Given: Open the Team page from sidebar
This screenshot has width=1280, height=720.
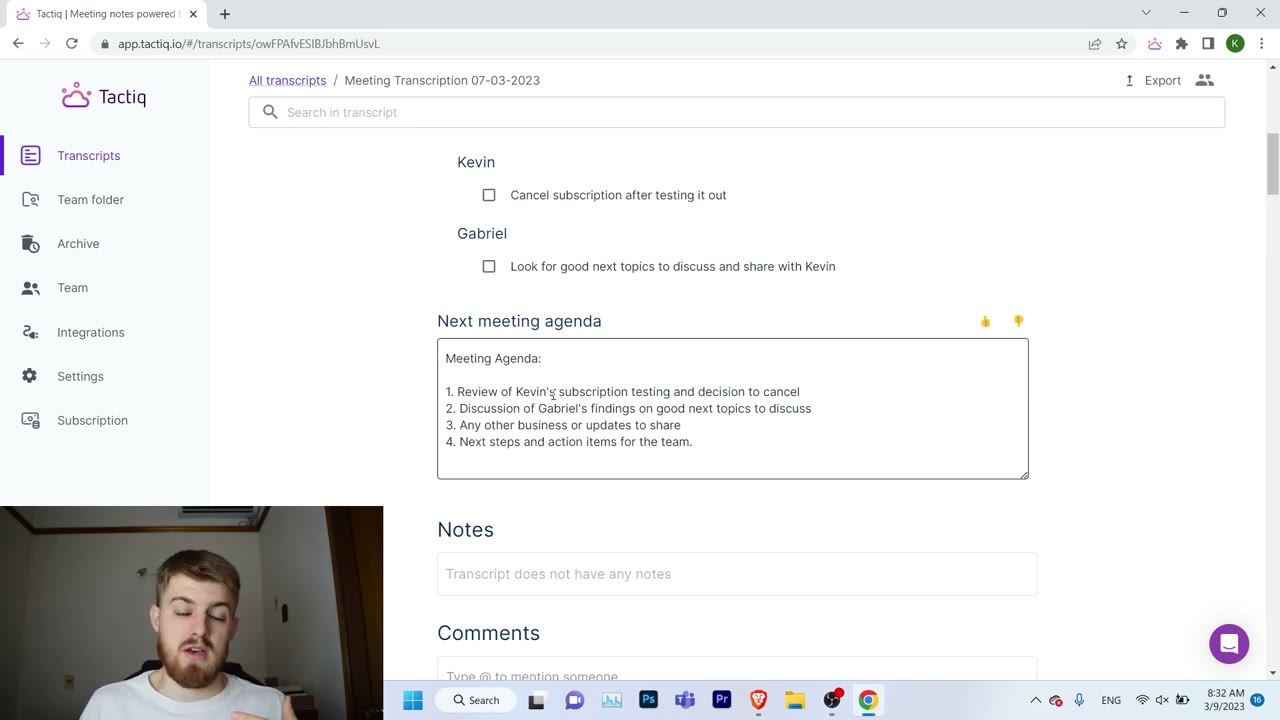Looking at the screenshot, I should (x=72, y=288).
